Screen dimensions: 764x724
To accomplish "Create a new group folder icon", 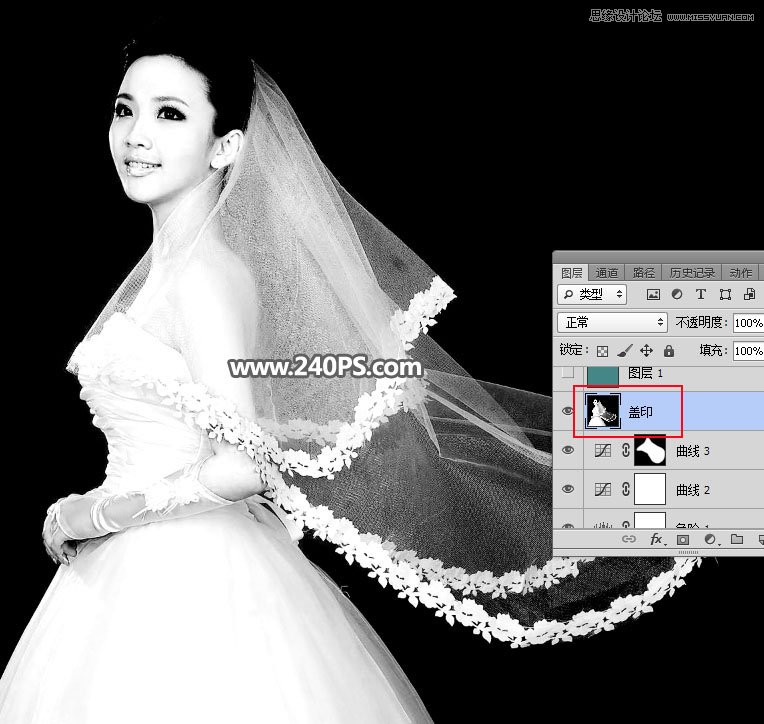I will click(737, 539).
